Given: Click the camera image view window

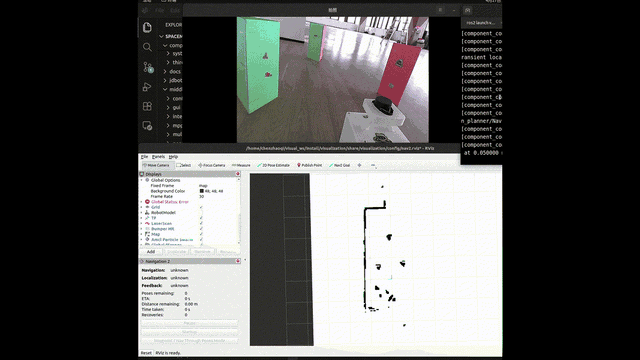Looking at the screenshot, I should [x=333, y=80].
